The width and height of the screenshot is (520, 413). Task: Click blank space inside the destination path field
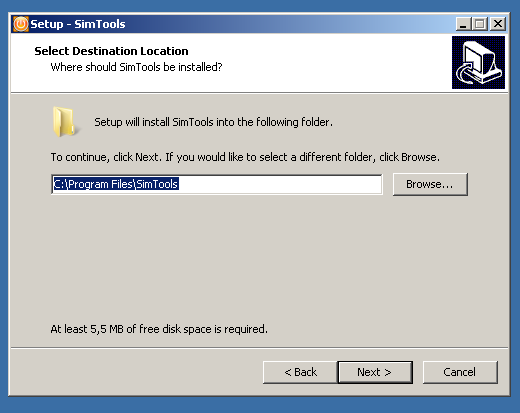(x=280, y=184)
